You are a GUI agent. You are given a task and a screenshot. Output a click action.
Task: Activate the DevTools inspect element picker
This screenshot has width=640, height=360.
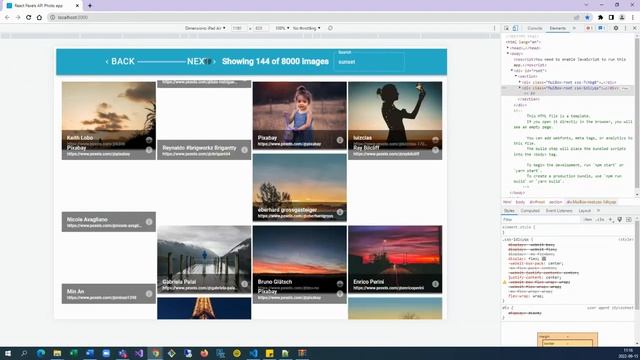coord(507,28)
